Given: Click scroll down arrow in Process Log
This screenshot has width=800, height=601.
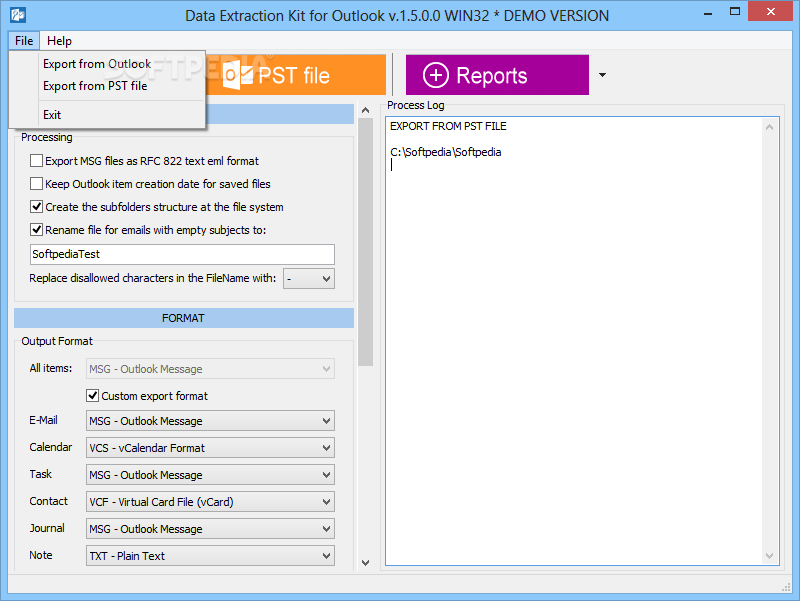Looking at the screenshot, I should click(x=769, y=556).
